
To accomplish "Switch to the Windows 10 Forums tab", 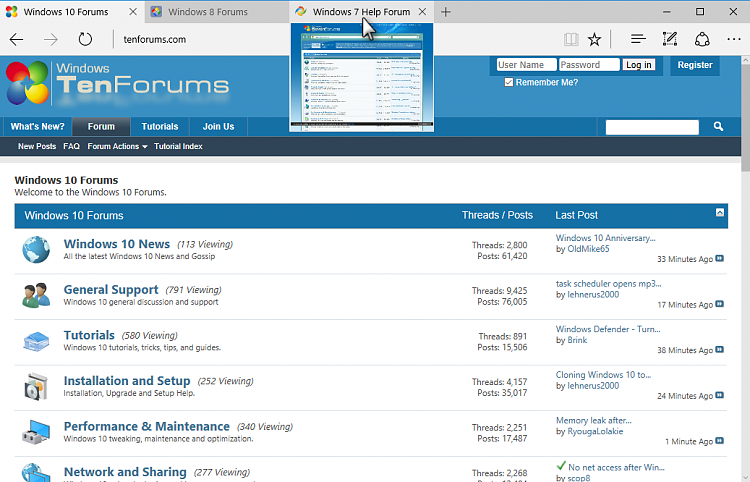I will [x=66, y=12].
